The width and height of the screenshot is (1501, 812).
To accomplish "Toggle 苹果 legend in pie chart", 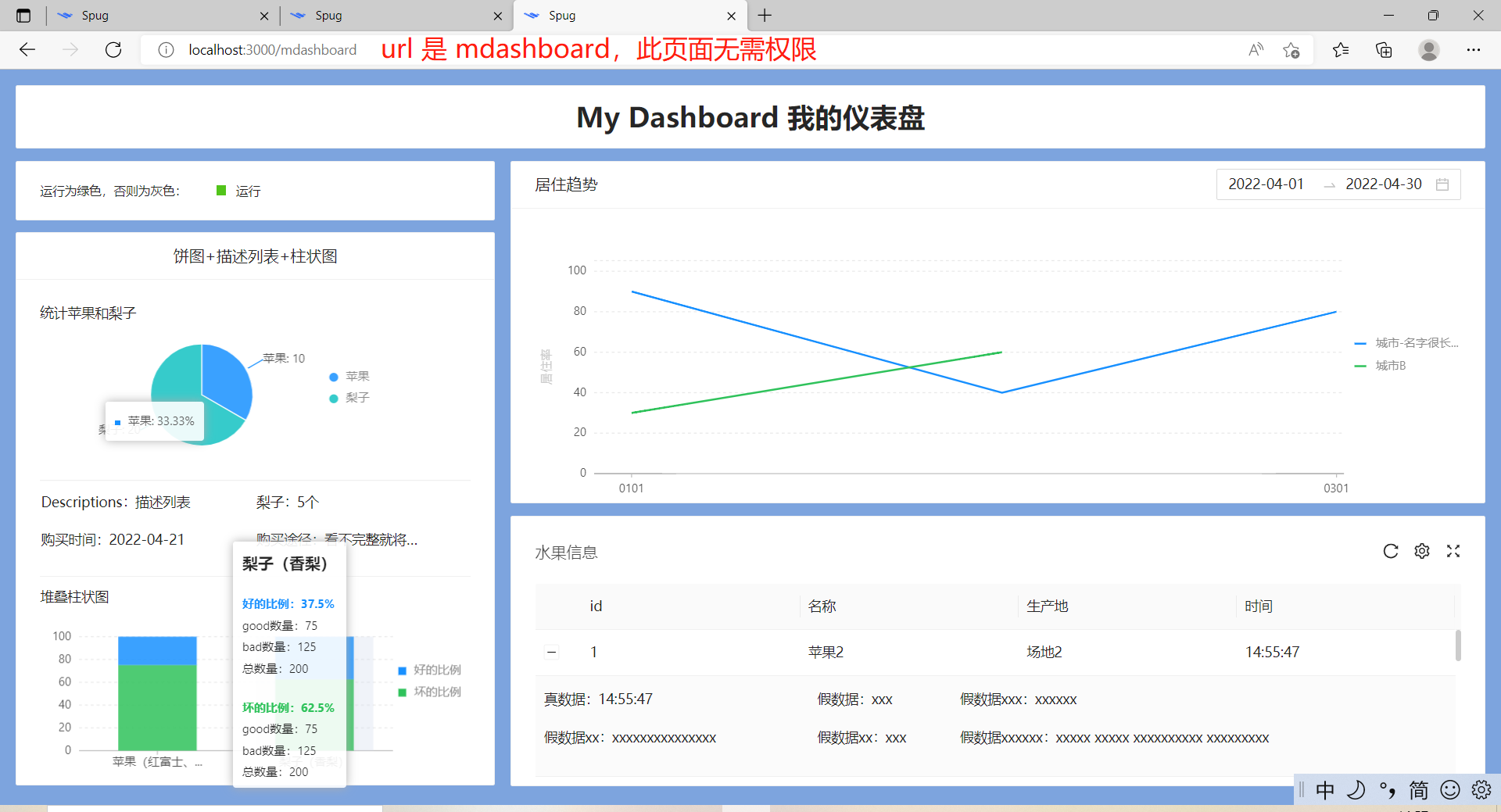I will pos(349,377).
